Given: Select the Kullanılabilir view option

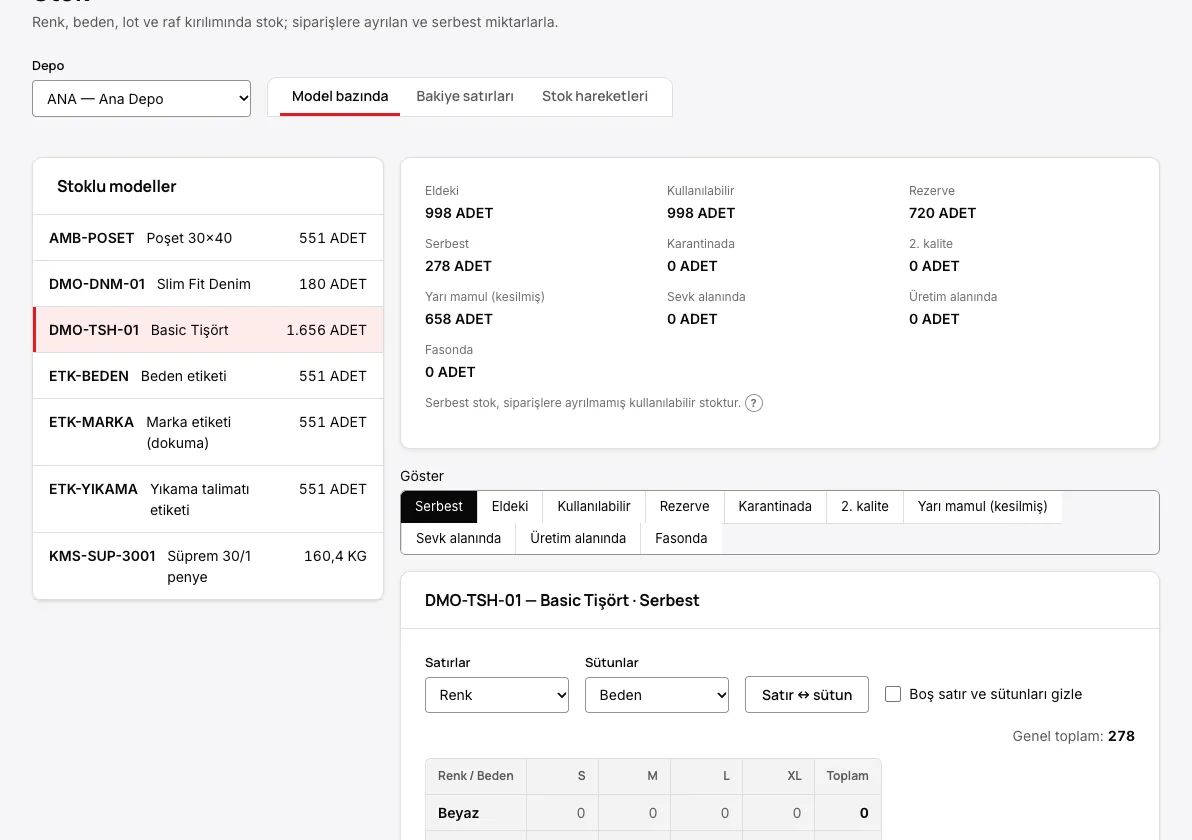Looking at the screenshot, I should [594, 507].
